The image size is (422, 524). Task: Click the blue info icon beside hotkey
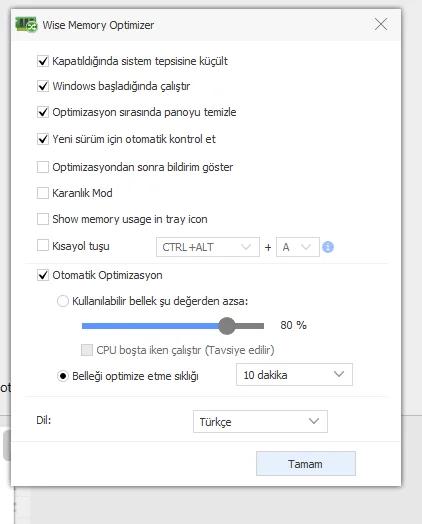328,247
